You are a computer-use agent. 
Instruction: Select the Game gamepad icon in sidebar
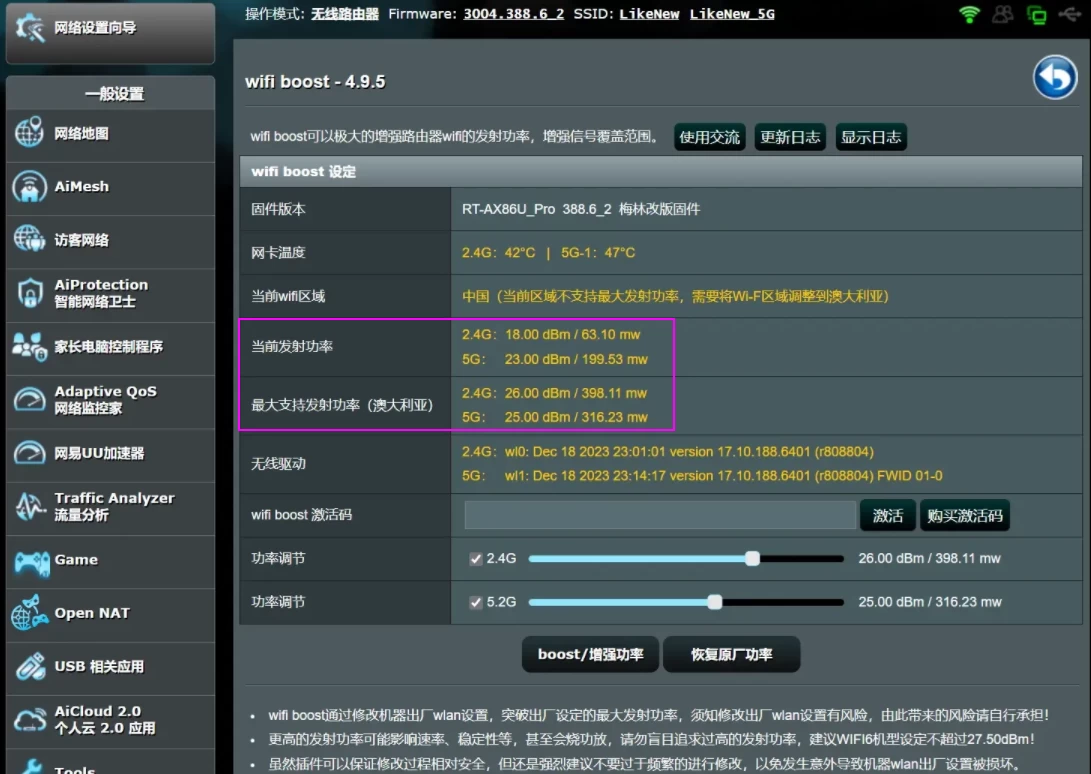point(29,561)
